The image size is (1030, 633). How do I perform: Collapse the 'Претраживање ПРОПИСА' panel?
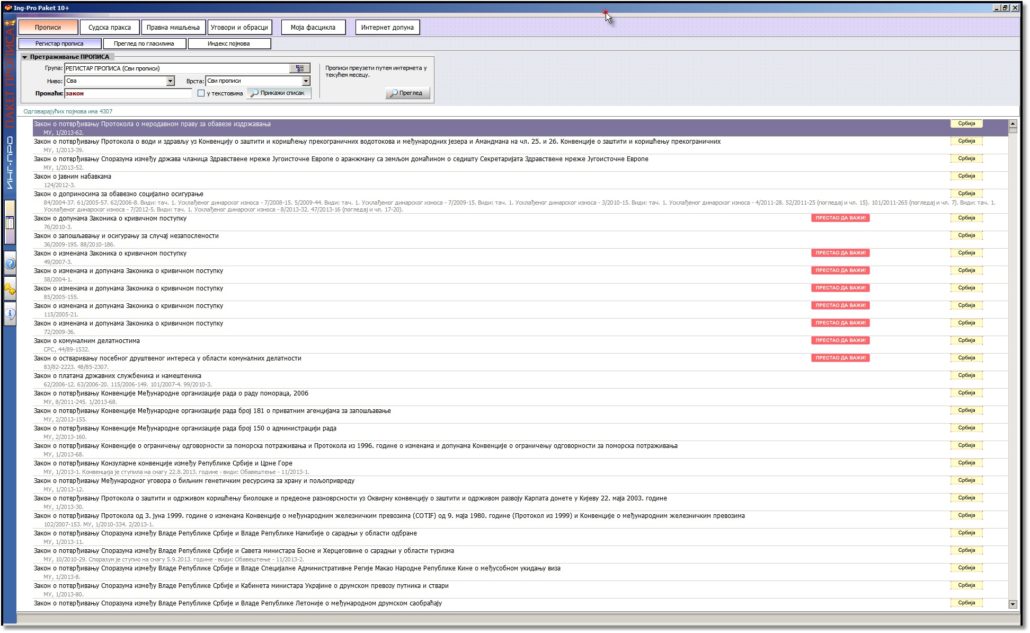(x=25, y=57)
